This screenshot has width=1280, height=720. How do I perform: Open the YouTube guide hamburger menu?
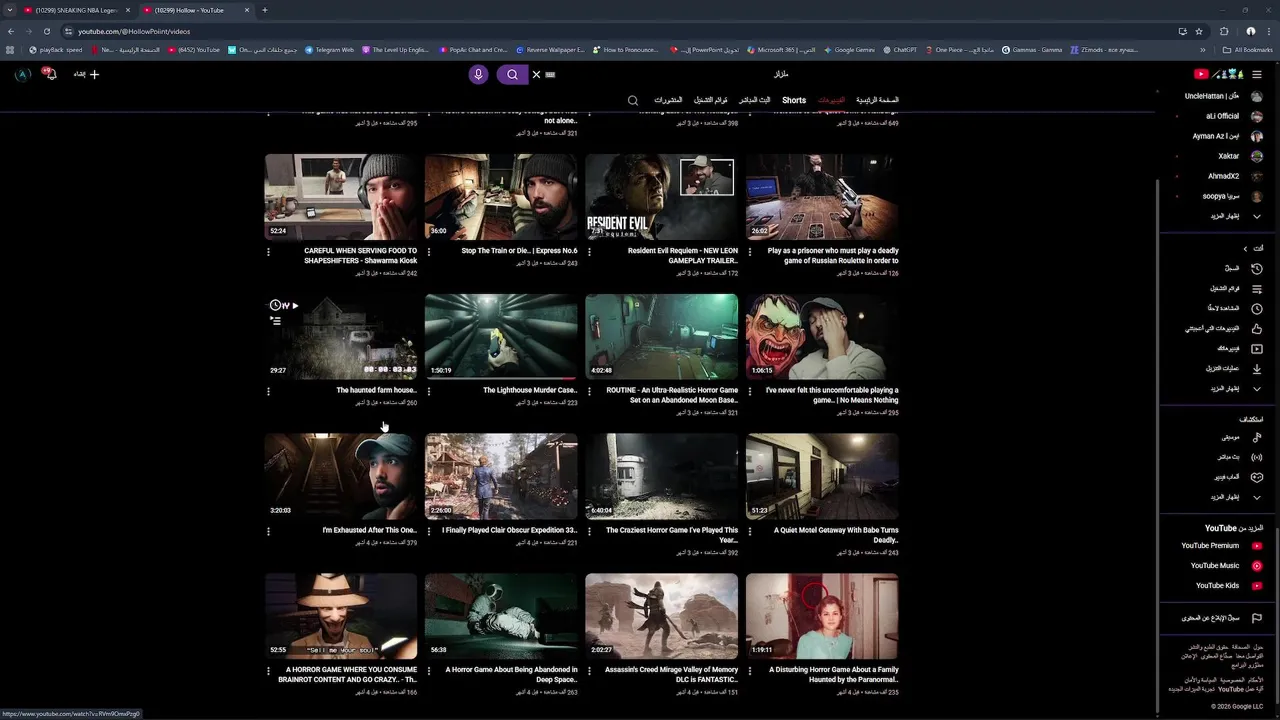pyautogui.click(x=1257, y=74)
